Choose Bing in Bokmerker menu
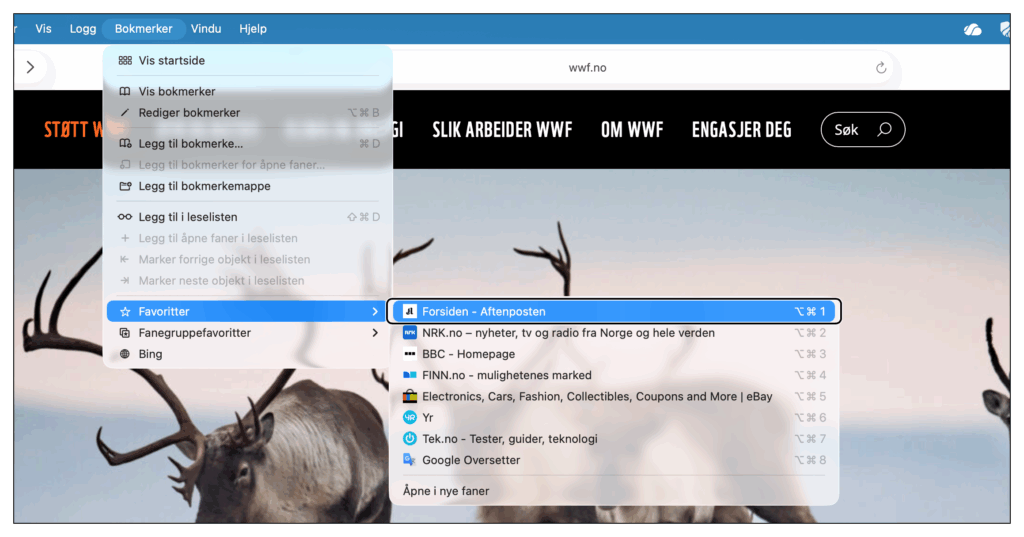Image resolution: width=1024 pixels, height=537 pixels. tap(248, 354)
